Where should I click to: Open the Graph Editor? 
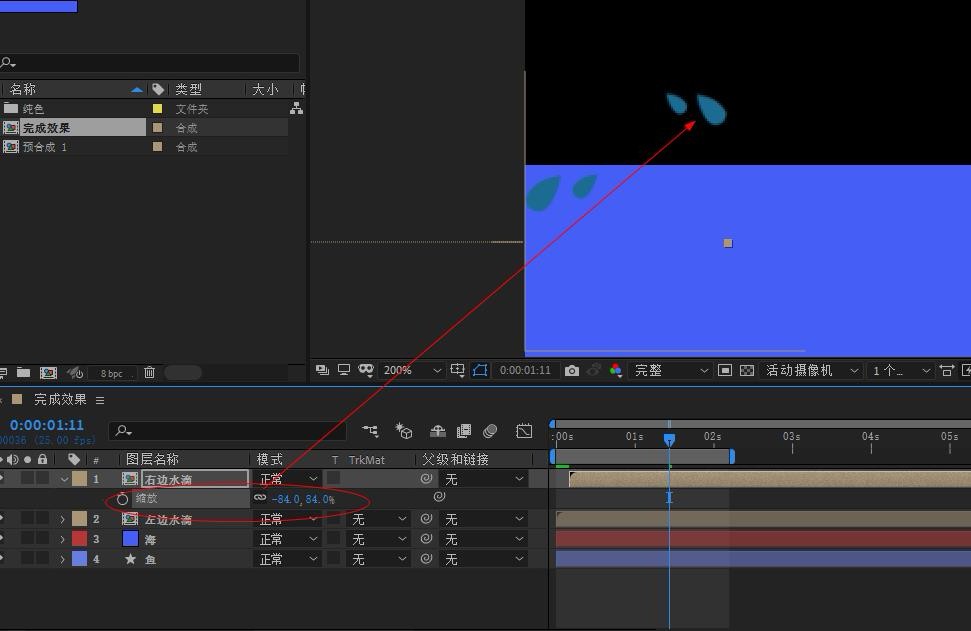coord(524,430)
